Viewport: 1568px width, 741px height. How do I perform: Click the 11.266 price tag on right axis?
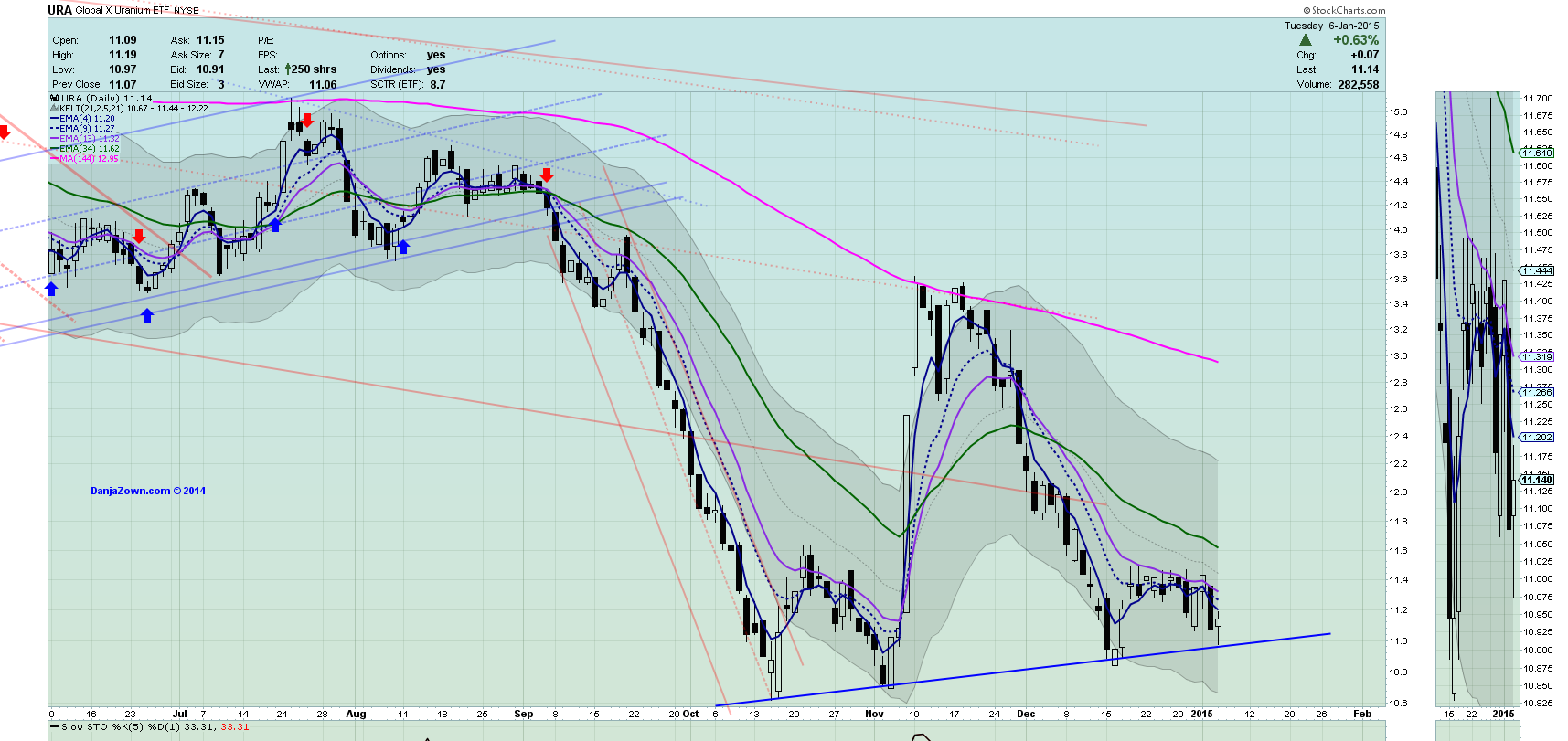click(1537, 392)
